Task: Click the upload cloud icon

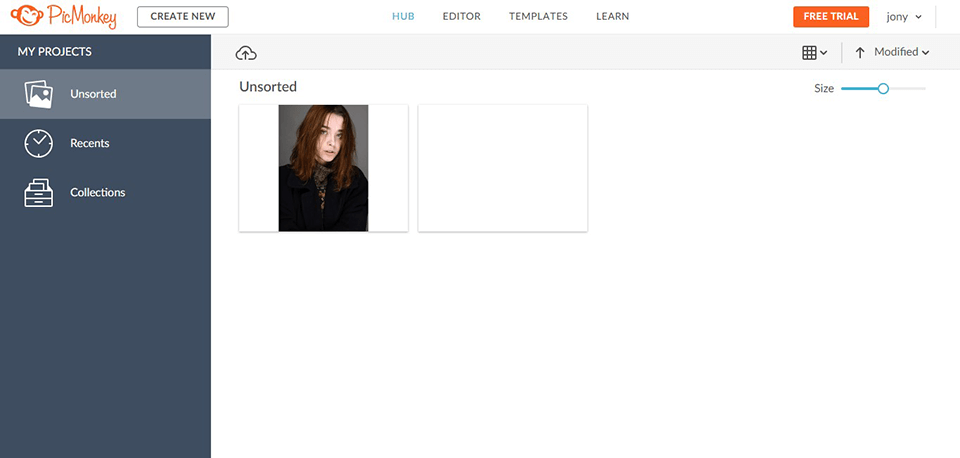Action: point(246,53)
